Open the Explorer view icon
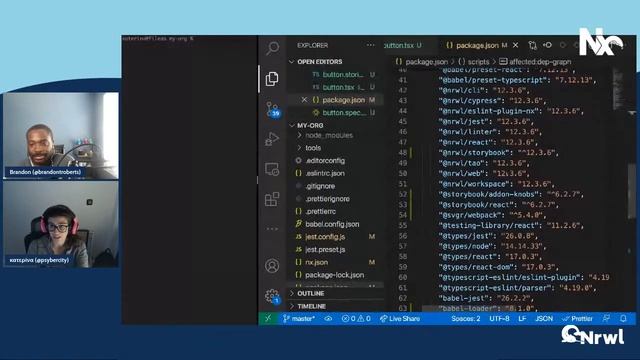The height and width of the screenshot is (360, 640). (272, 79)
